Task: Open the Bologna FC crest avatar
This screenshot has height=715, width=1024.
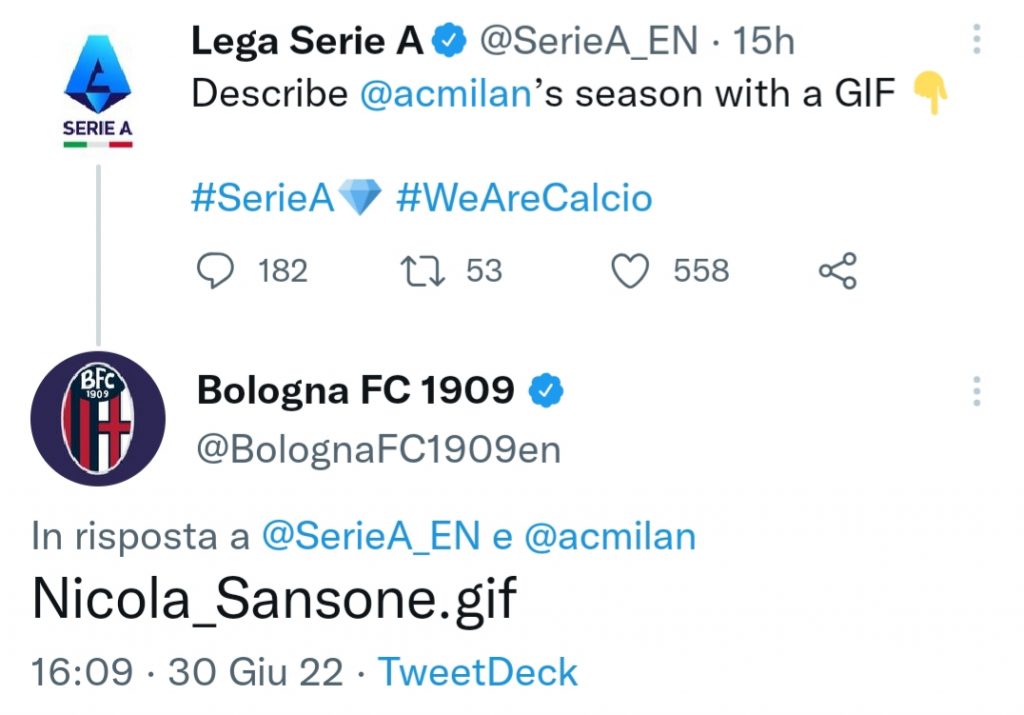Action: [97, 420]
